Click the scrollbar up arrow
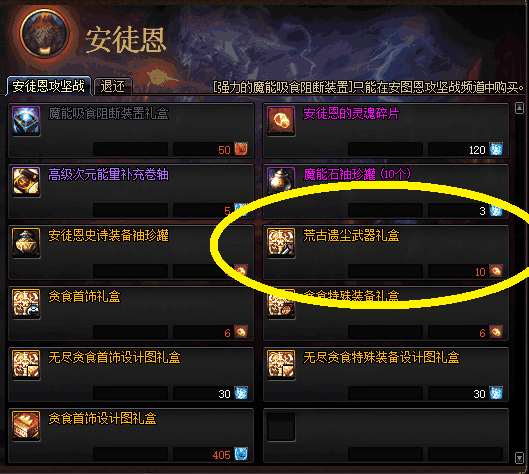 (519, 108)
